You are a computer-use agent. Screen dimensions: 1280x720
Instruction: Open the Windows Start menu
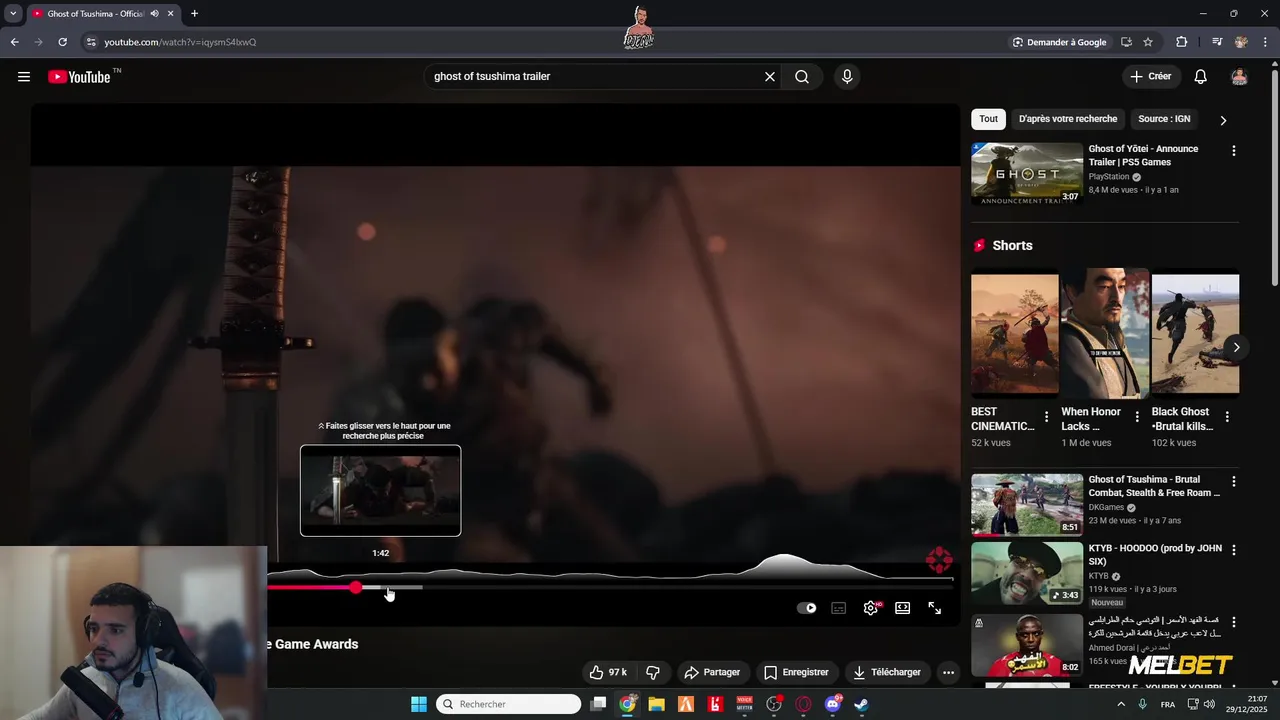pyautogui.click(x=419, y=704)
